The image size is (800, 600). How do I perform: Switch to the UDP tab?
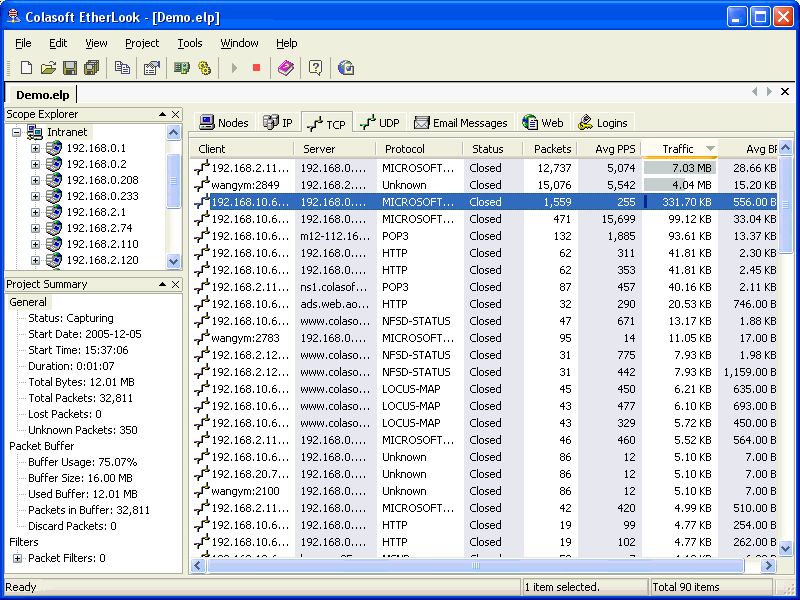pos(380,122)
